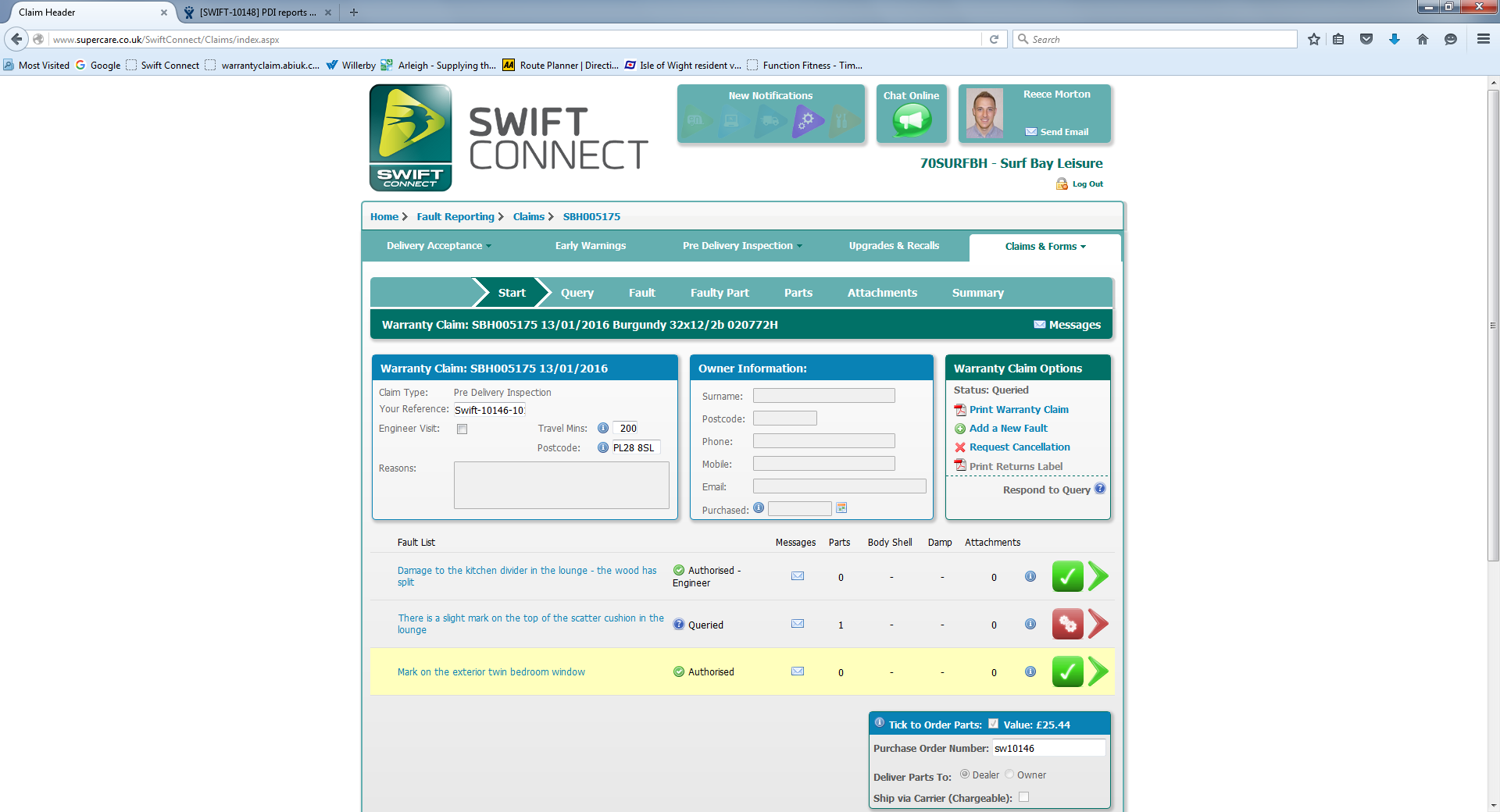1500x812 pixels.
Task: Open scatter cushion fault with red chevron
Action: [x=1098, y=624]
